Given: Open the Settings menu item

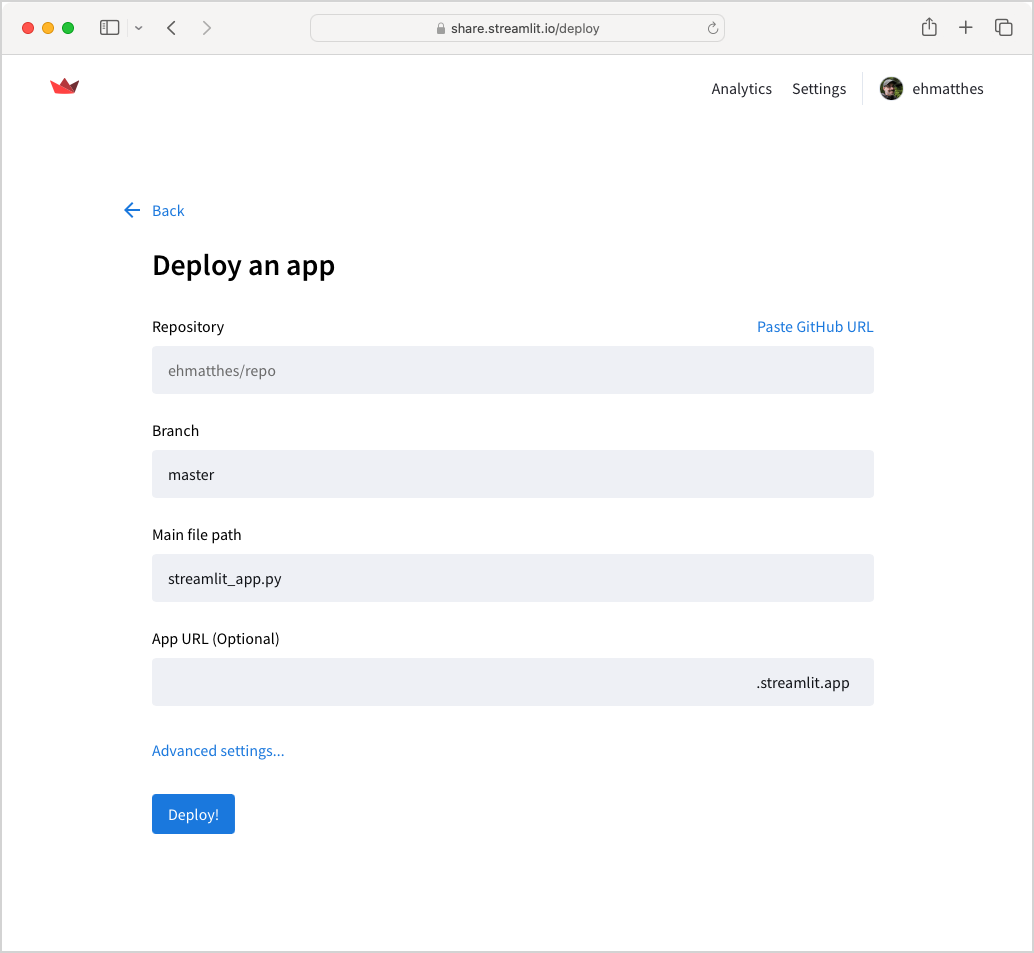Looking at the screenshot, I should click(819, 89).
